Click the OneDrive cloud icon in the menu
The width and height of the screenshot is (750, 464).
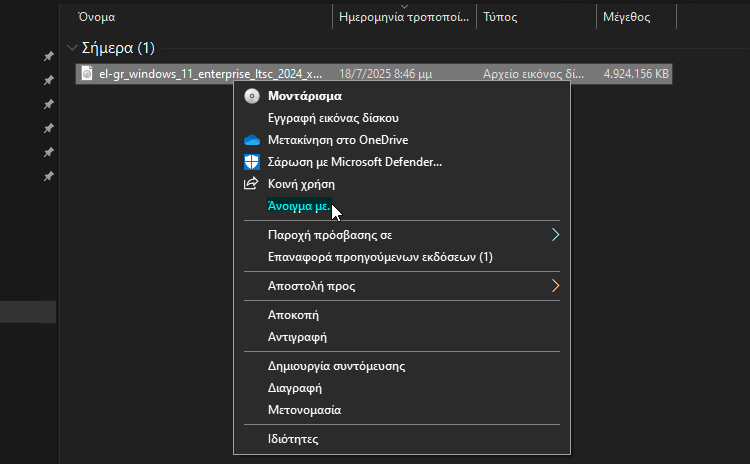click(x=252, y=140)
